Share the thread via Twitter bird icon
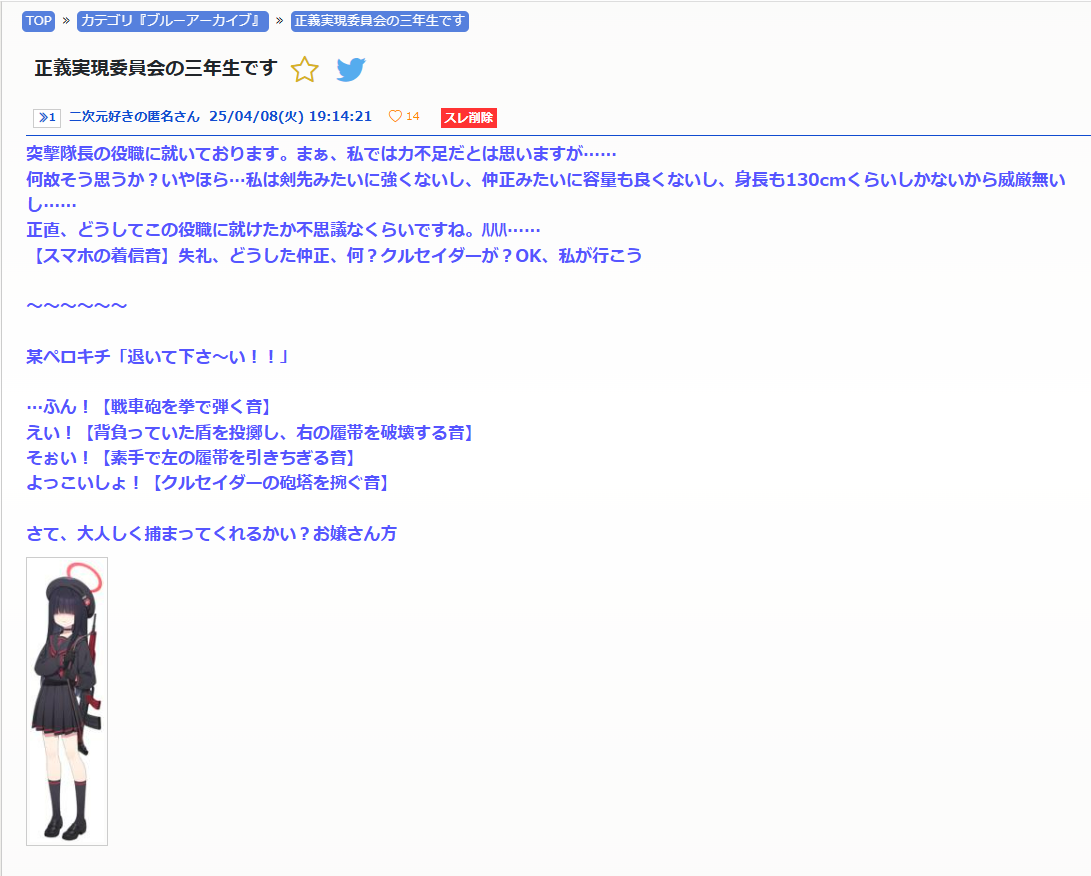 (x=351, y=69)
